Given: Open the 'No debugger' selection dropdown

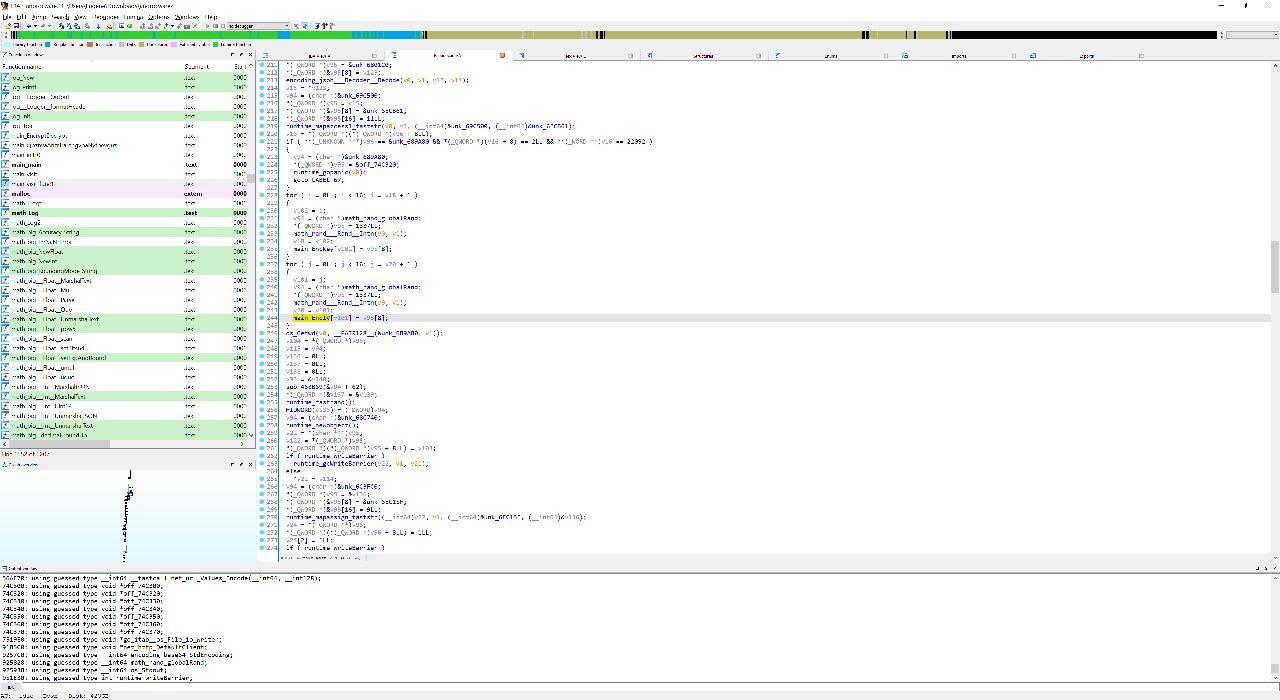Looking at the screenshot, I should click(286, 26).
